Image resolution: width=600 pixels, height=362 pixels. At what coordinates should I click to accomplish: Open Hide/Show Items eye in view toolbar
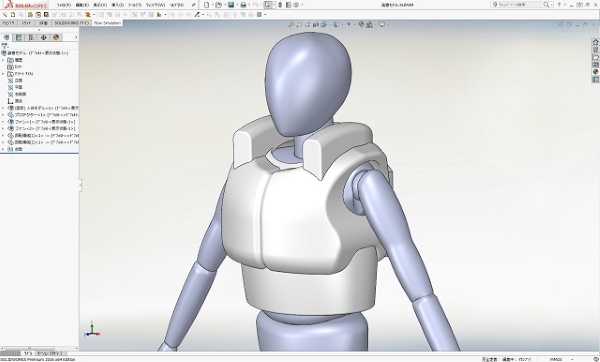(x=348, y=24)
